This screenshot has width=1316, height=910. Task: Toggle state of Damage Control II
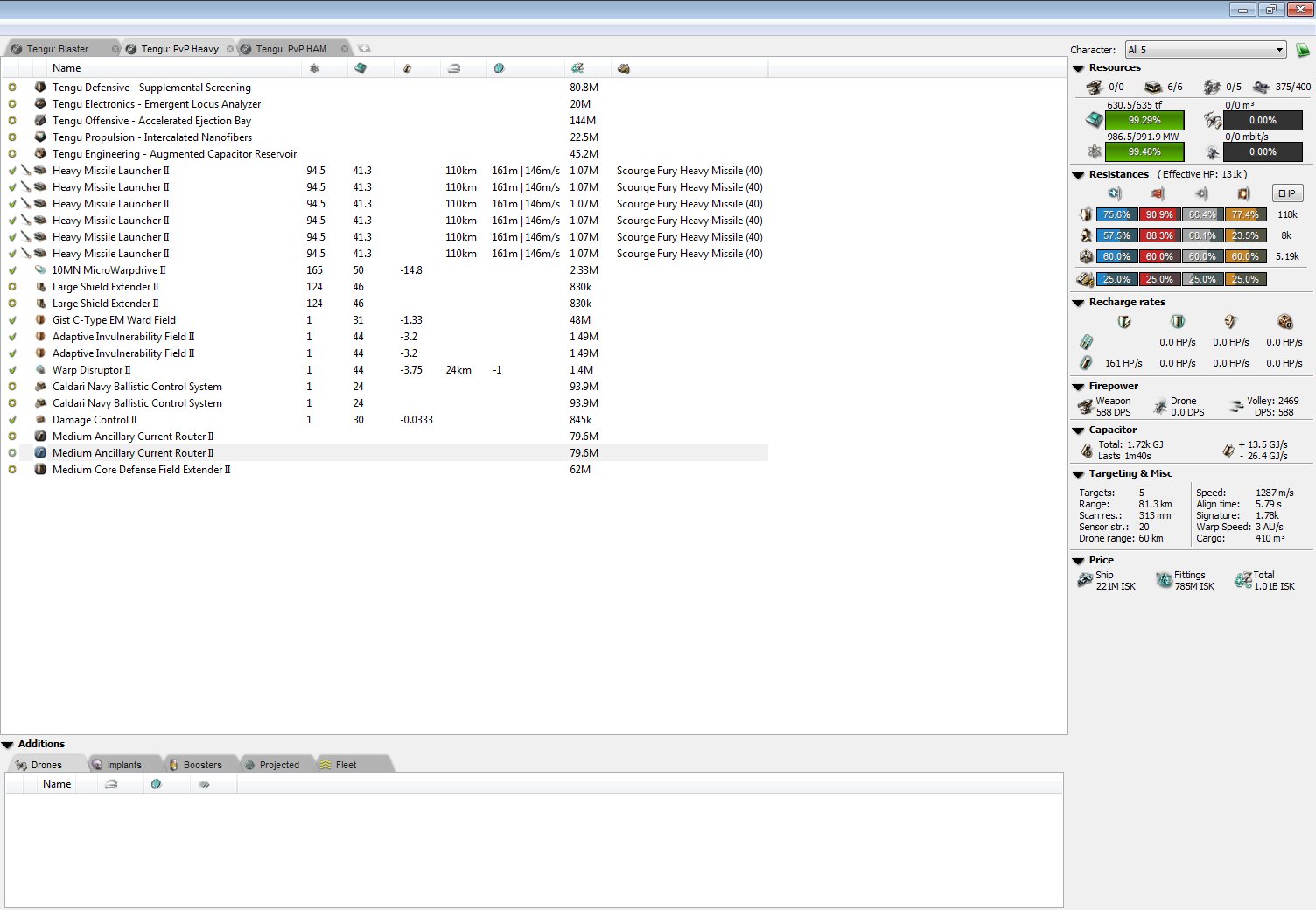click(12, 420)
